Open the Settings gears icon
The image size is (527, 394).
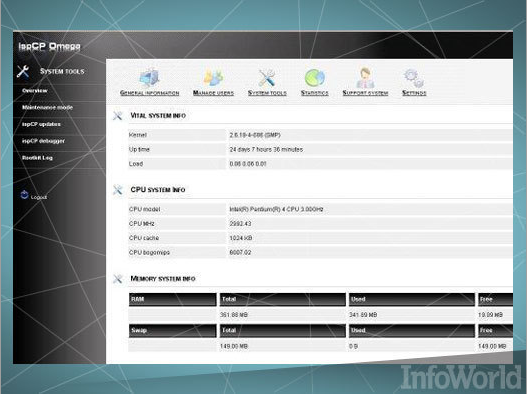414,78
